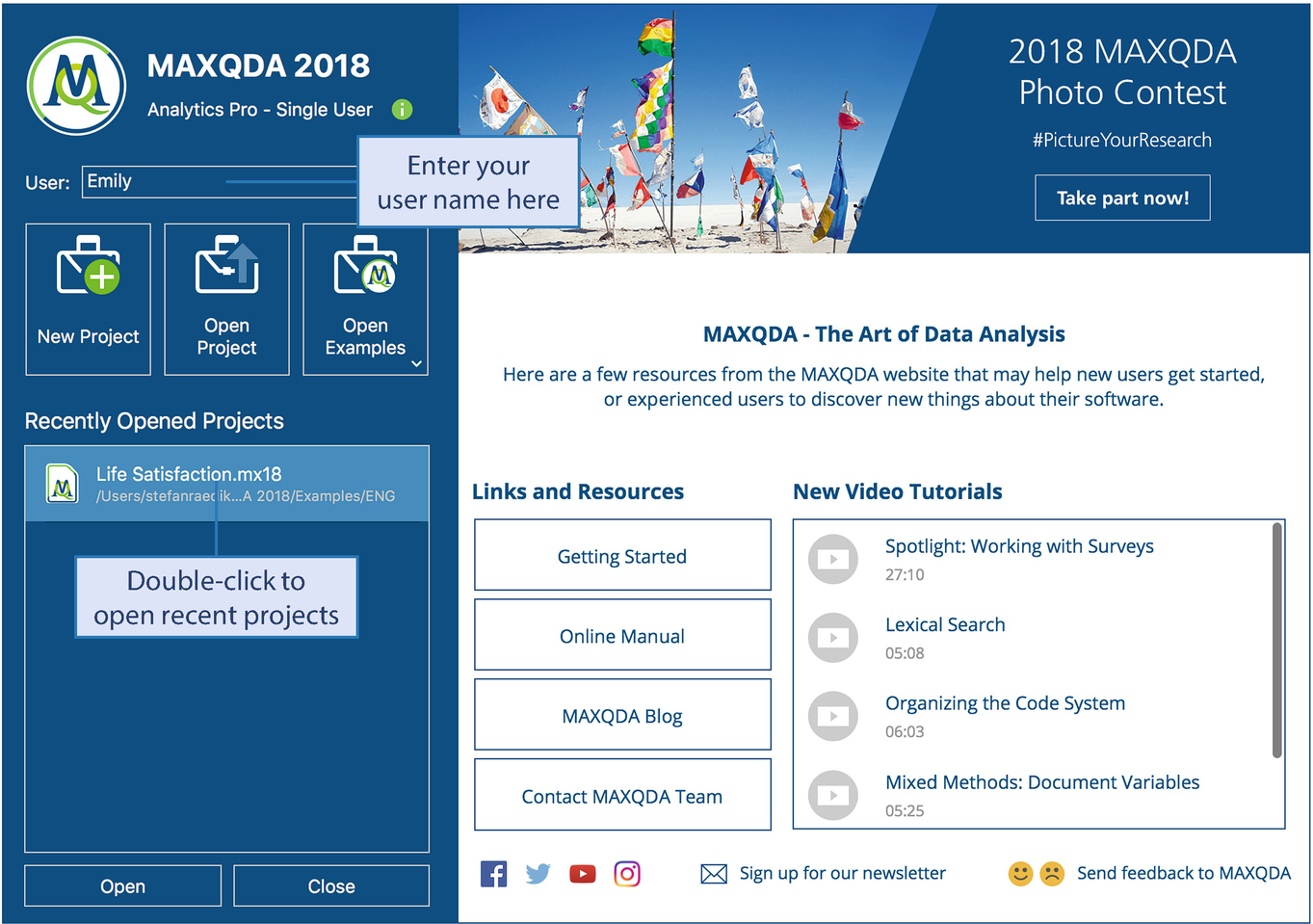1313x924 pixels.
Task: Click Take part now! for the photo contest
Action: tap(1122, 198)
